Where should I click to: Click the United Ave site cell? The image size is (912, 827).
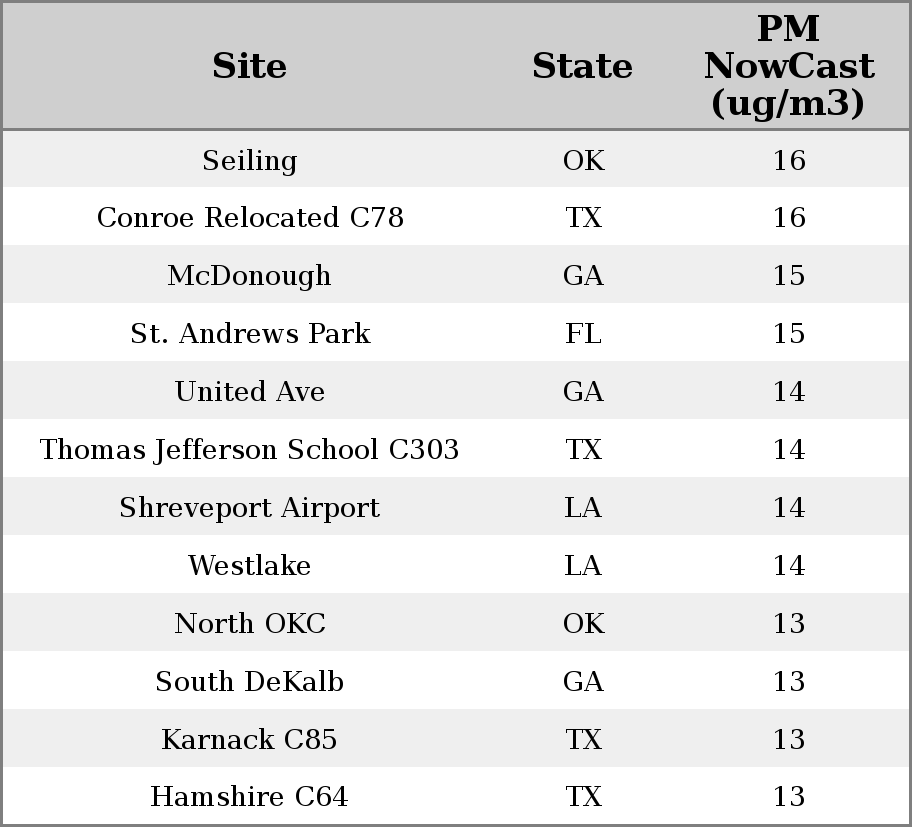pos(250,392)
